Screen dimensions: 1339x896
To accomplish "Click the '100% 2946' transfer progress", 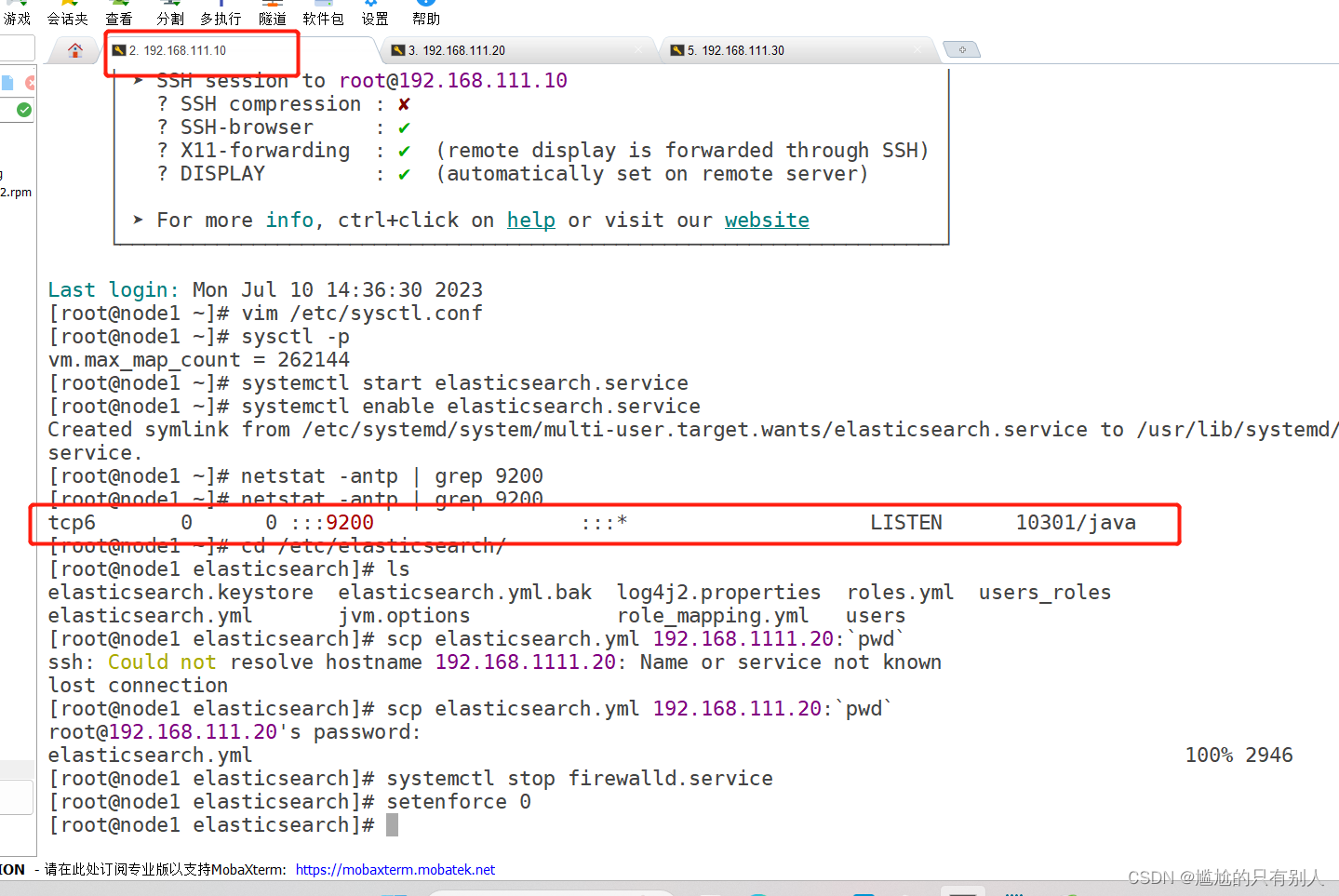I will click(1239, 756).
